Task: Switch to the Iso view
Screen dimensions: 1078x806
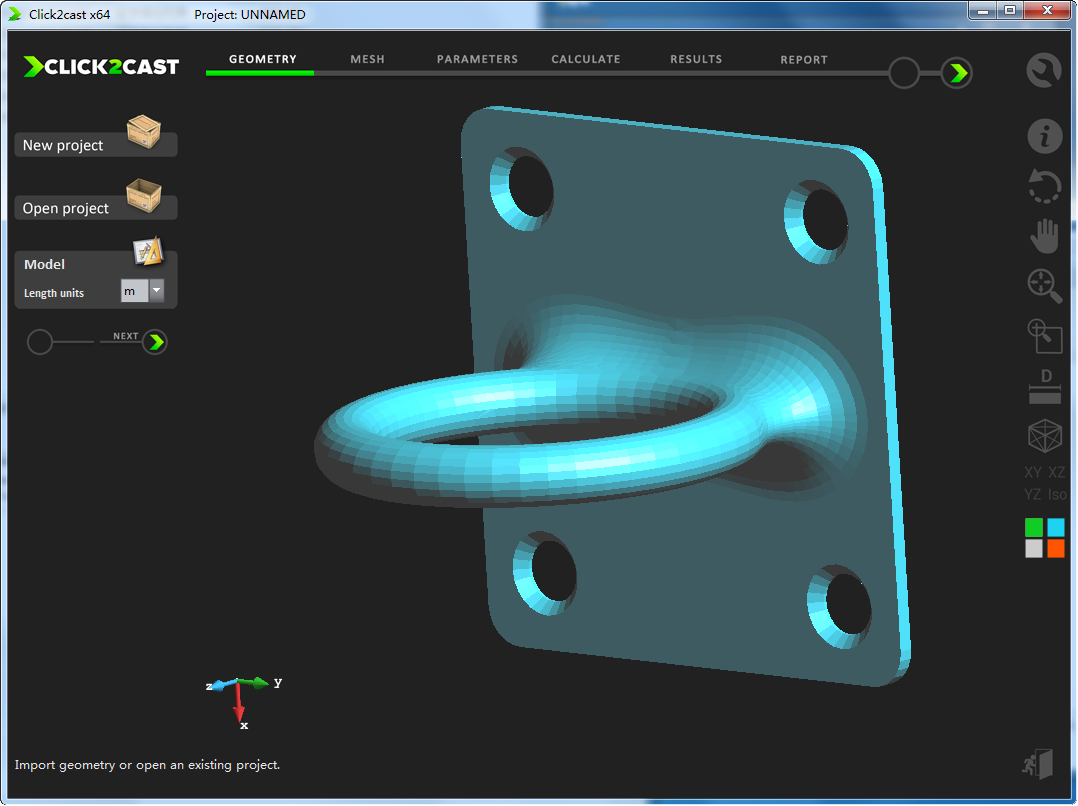Action: pyautogui.click(x=1056, y=494)
